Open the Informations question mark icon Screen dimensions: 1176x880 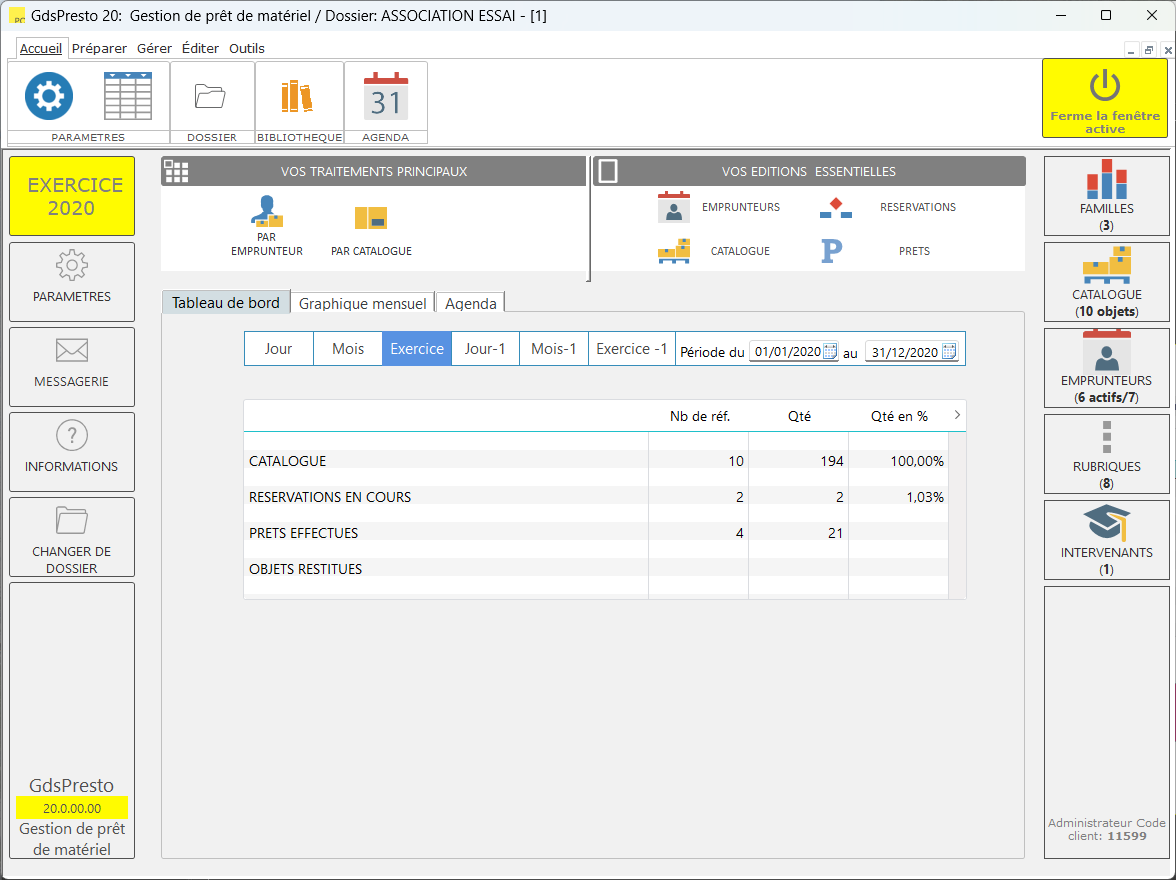point(72,435)
